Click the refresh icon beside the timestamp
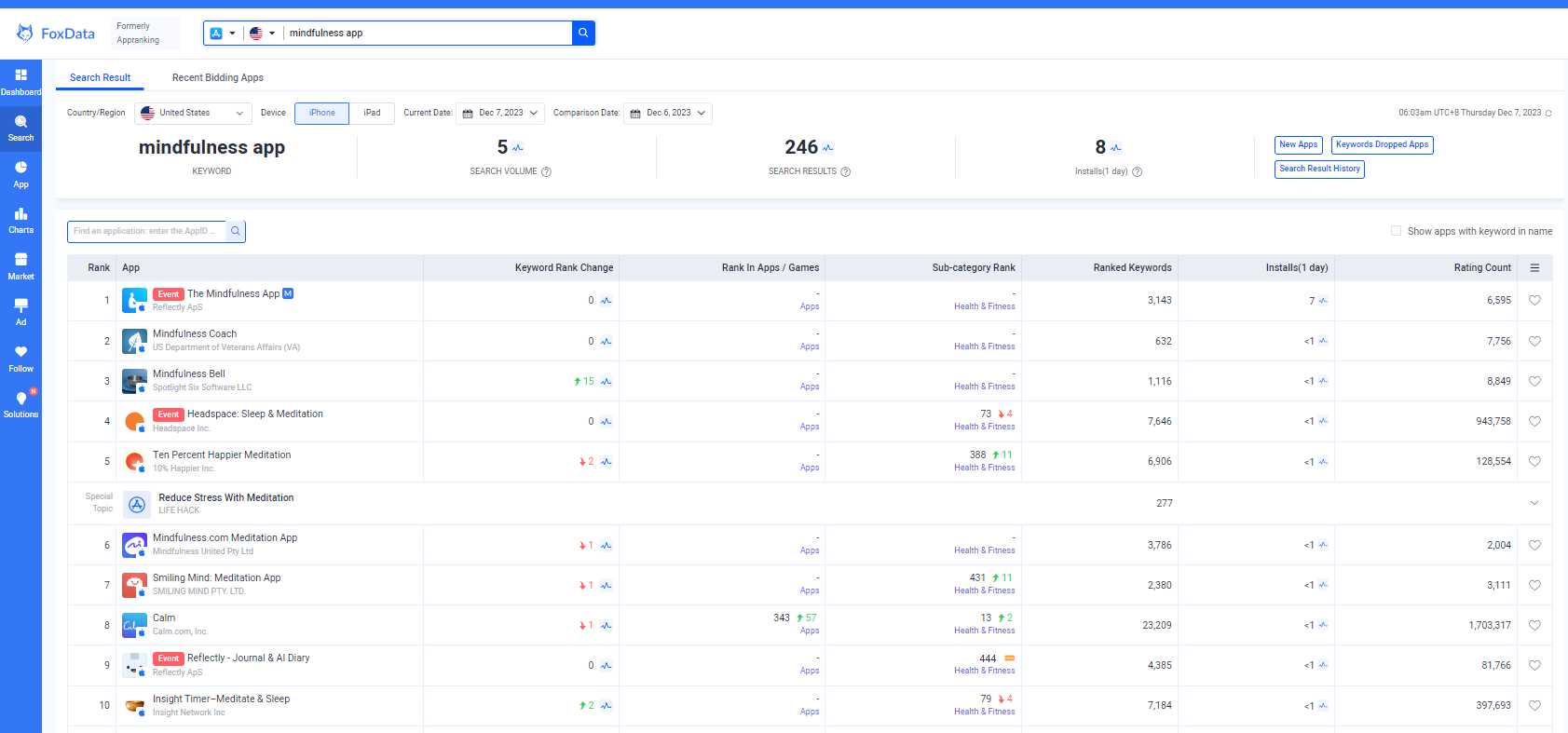This screenshot has width=1568, height=733. point(1548,113)
